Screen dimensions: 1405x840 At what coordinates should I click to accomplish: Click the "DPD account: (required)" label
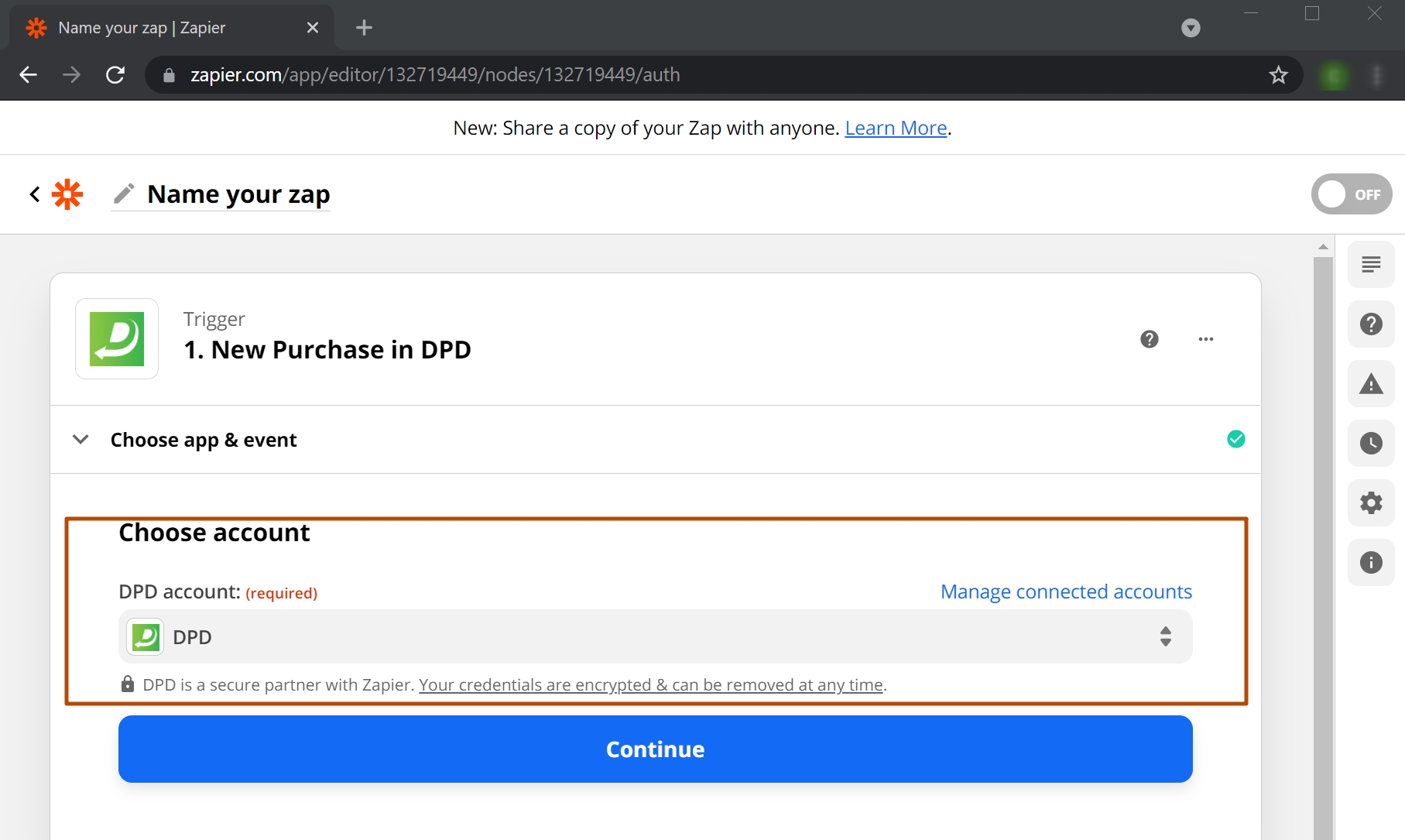pyautogui.click(x=218, y=592)
